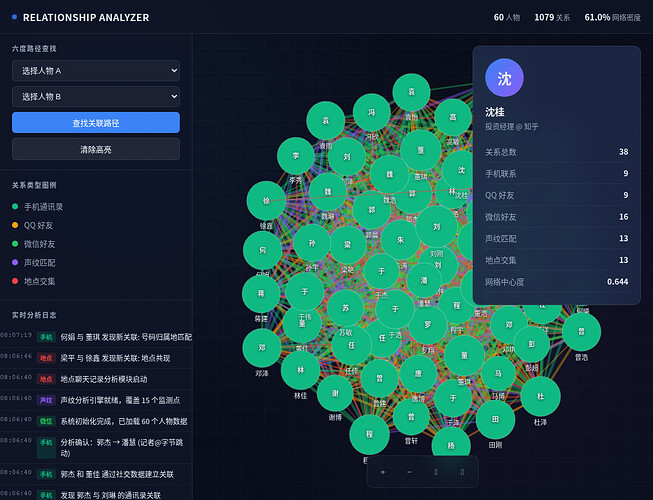Click the 声纹匹配 legend label
The width and height of the screenshot is (653, 500).
click(x=40, y=263)
